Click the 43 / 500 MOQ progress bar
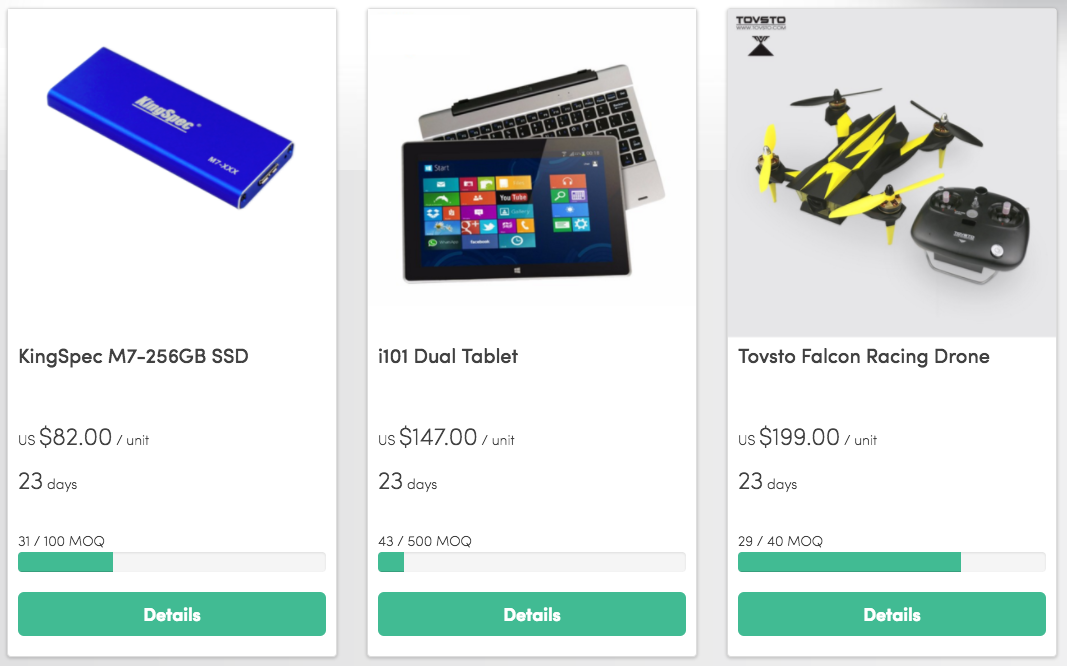This screenshot has height=666, width=1067. pyautogui.click(x=531, y=562)
